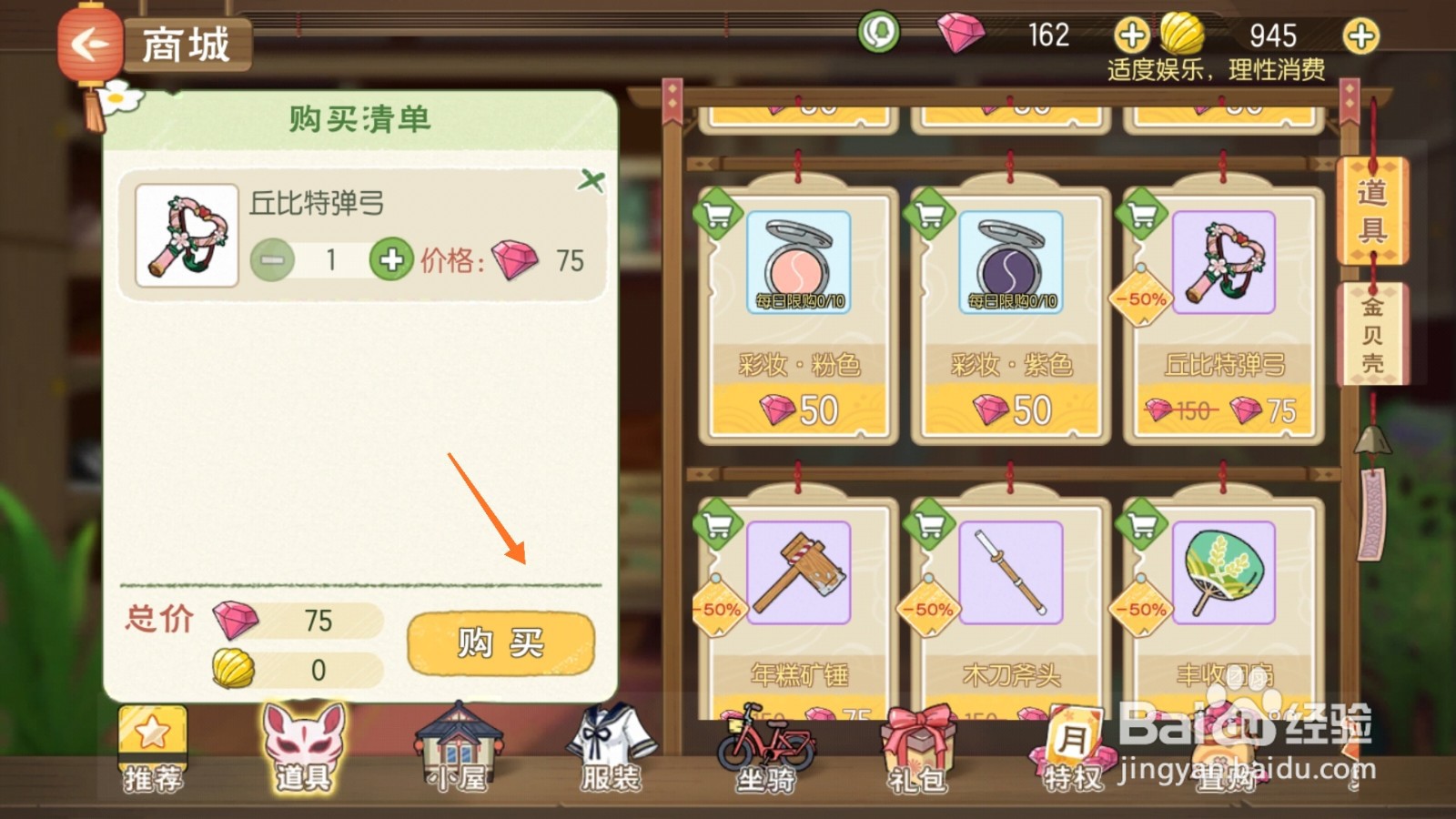Decrease 丘比特弹弓 quantity with minus button
The height and width of the screenshot is (819, 1456).
pos(272,260)
